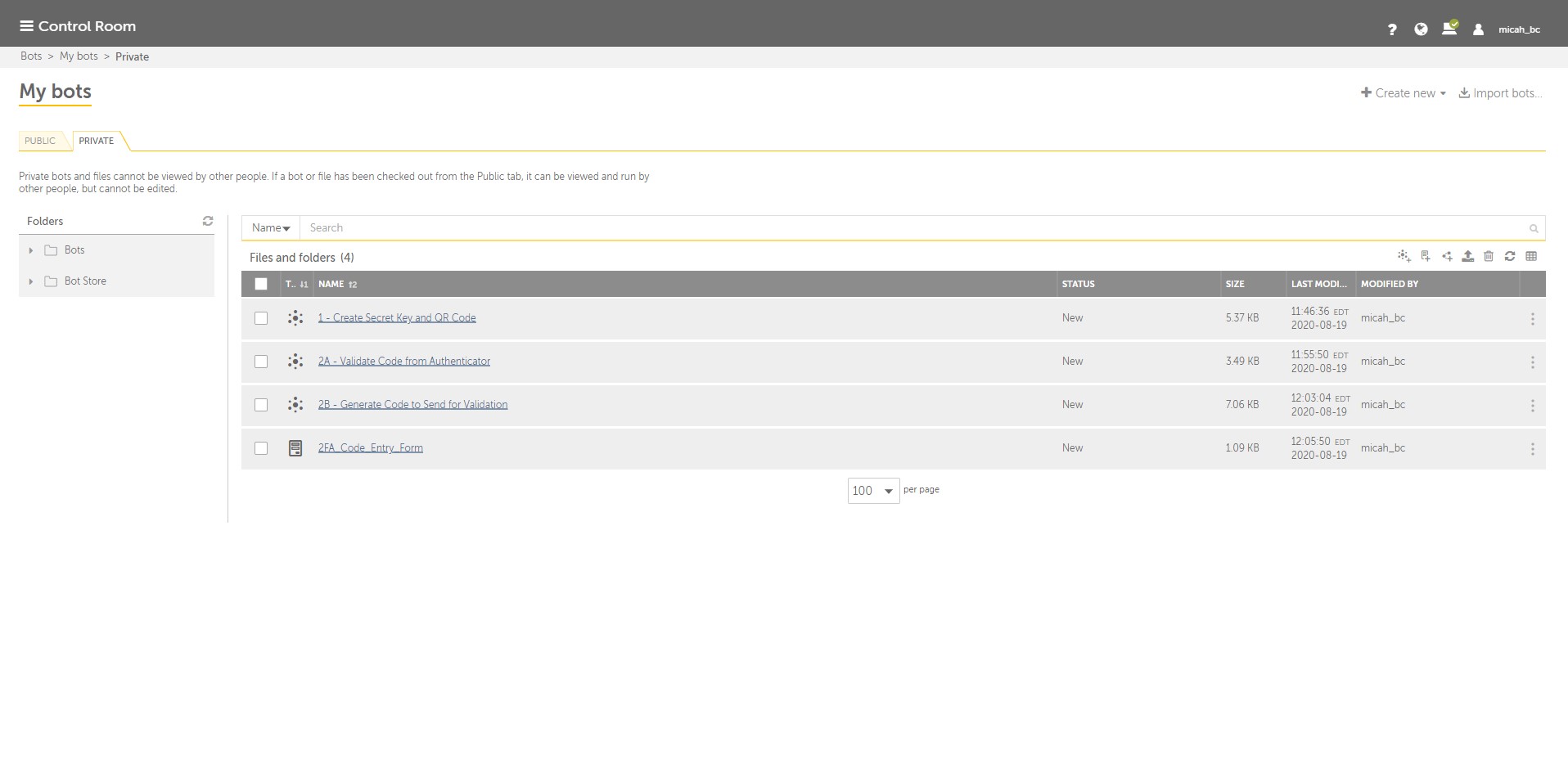Refresh the Folders panel

click(208, 221)
